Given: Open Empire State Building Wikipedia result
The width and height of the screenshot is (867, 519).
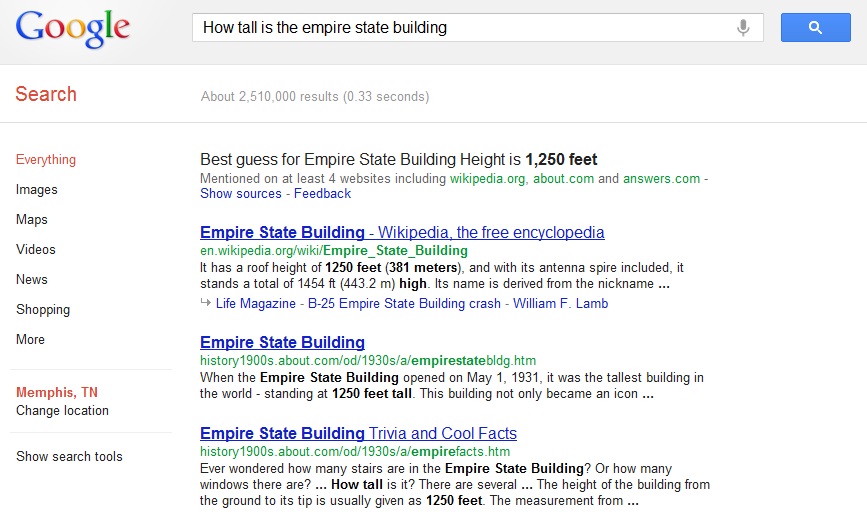Looking at the screenshot, I should pos(402,233).
